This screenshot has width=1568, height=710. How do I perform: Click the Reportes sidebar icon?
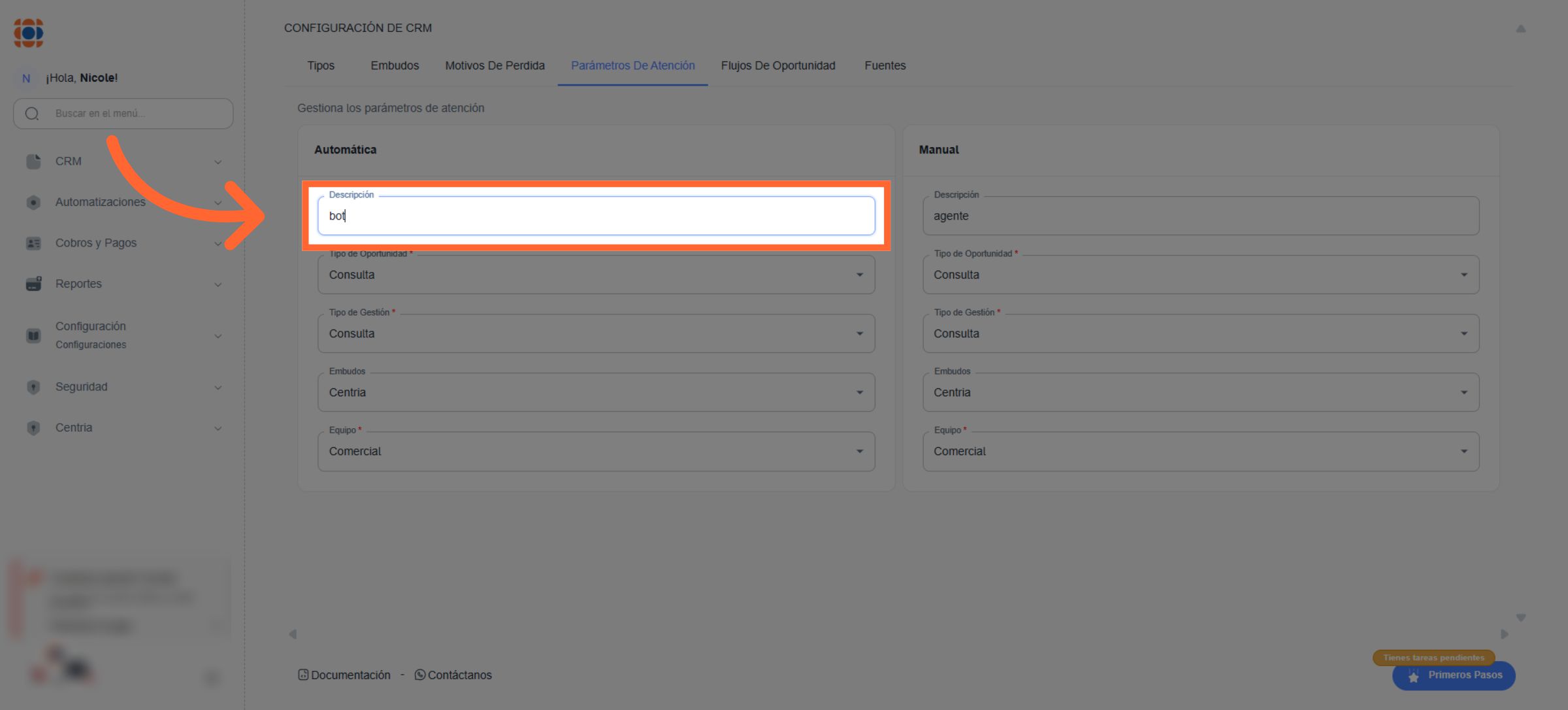point(33,284)
